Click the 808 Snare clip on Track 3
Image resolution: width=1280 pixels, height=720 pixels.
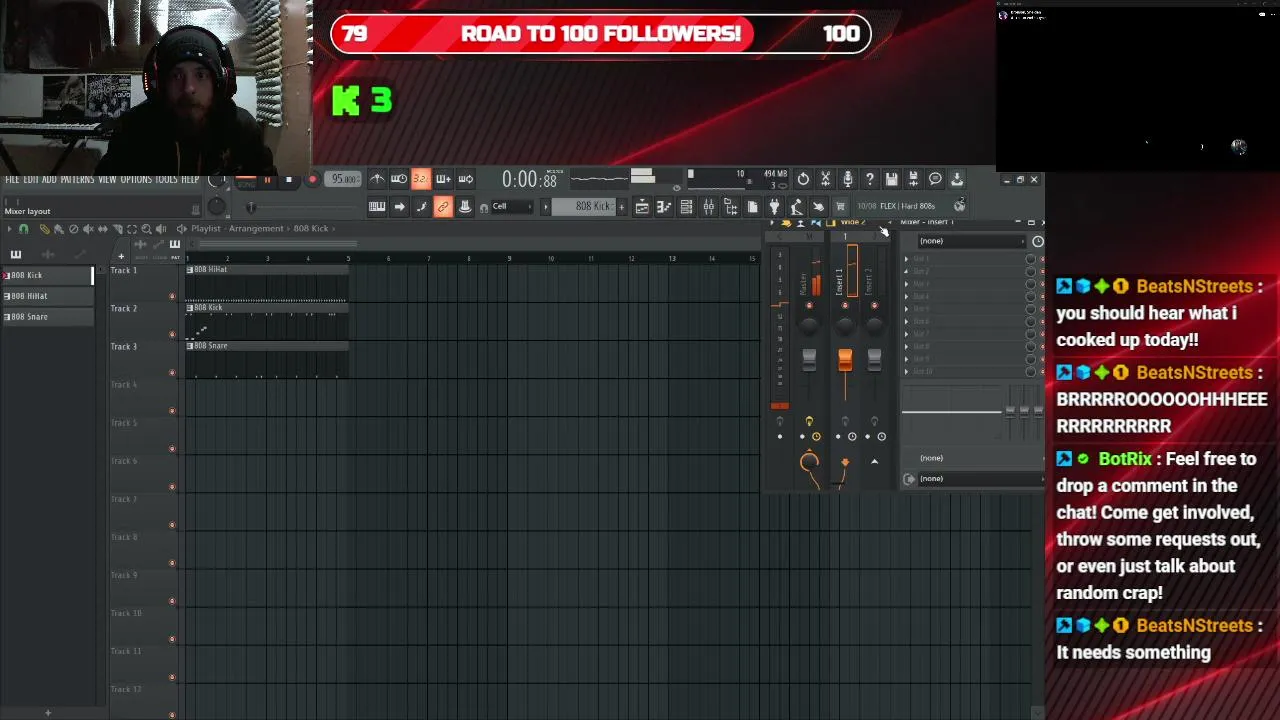pos(266,360)
